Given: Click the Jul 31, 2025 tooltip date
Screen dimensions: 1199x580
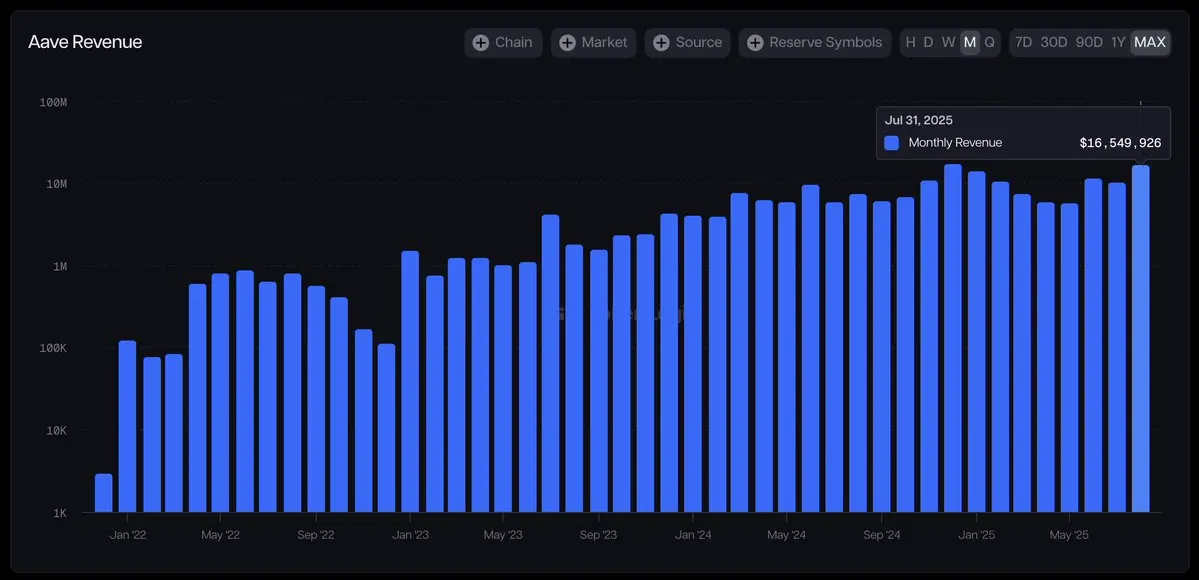Looking at the screenshot, I should pyautogui.click(x=918, y=120).
